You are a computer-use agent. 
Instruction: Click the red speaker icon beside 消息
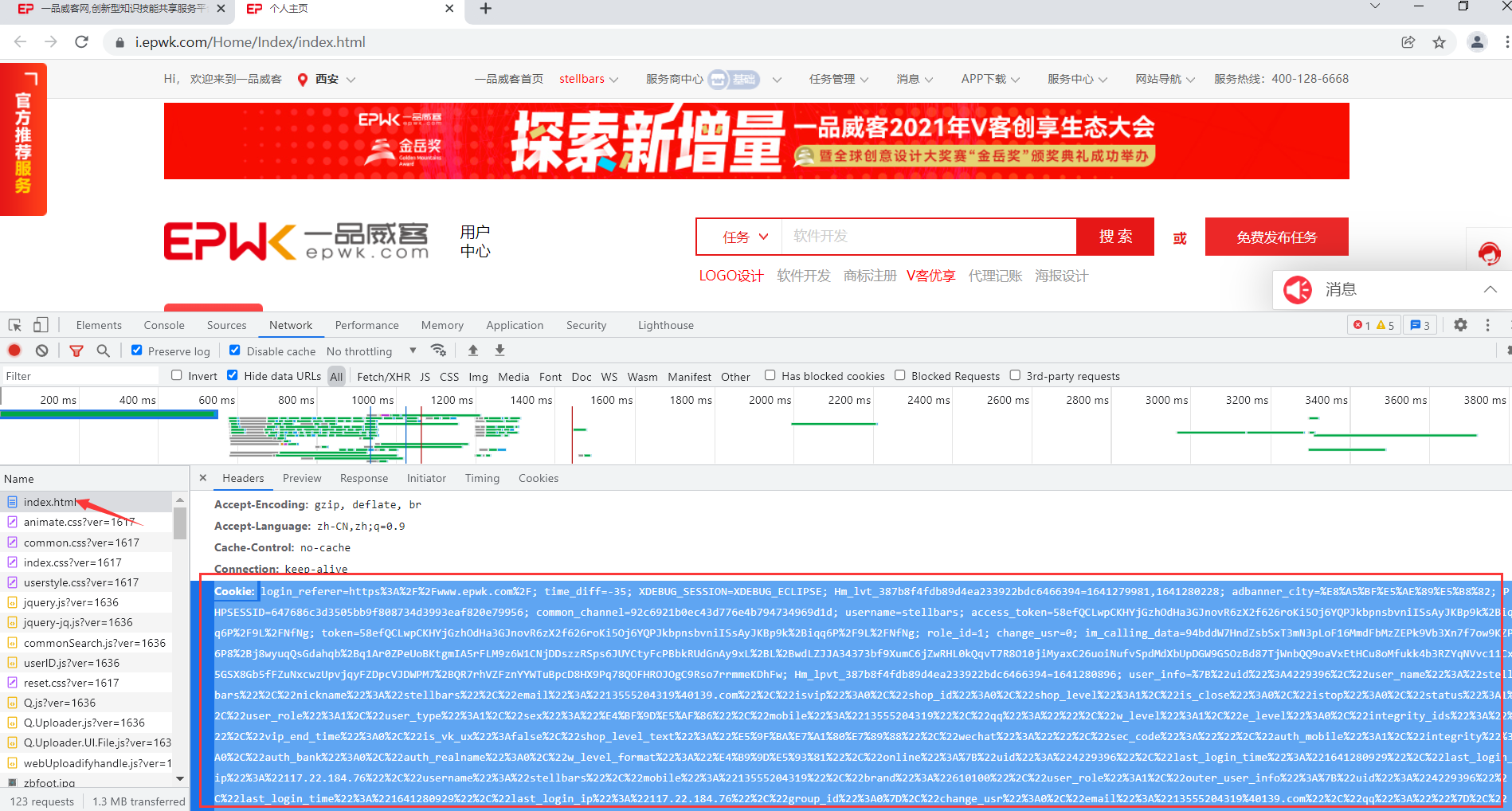(x=1298, y=290)
